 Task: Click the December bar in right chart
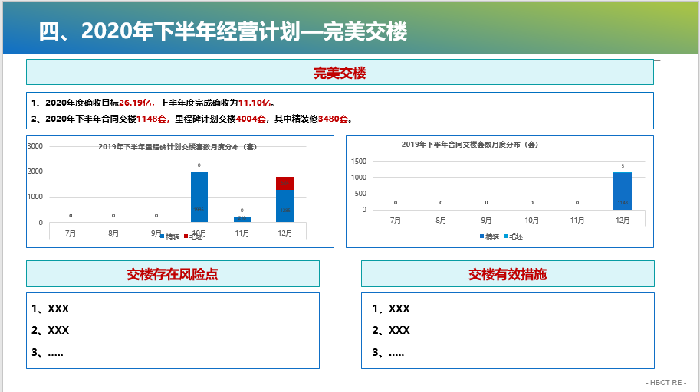tap(622, 191)
